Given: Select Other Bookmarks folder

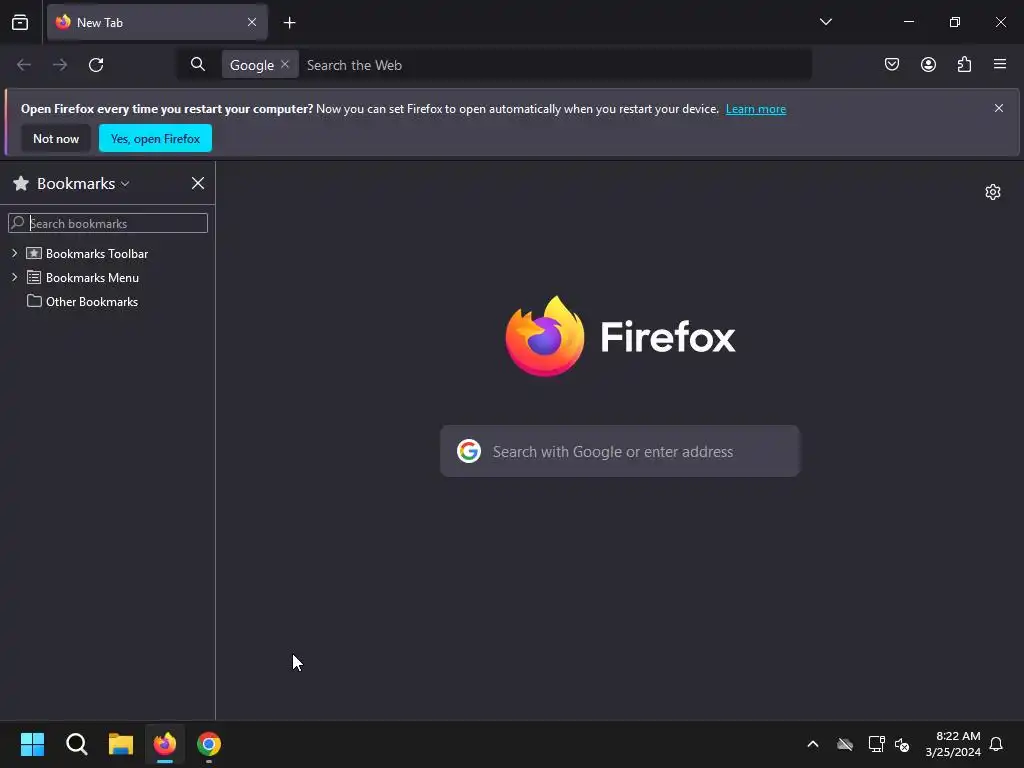Looking at the screenshot, I should [x=92, y=302].
